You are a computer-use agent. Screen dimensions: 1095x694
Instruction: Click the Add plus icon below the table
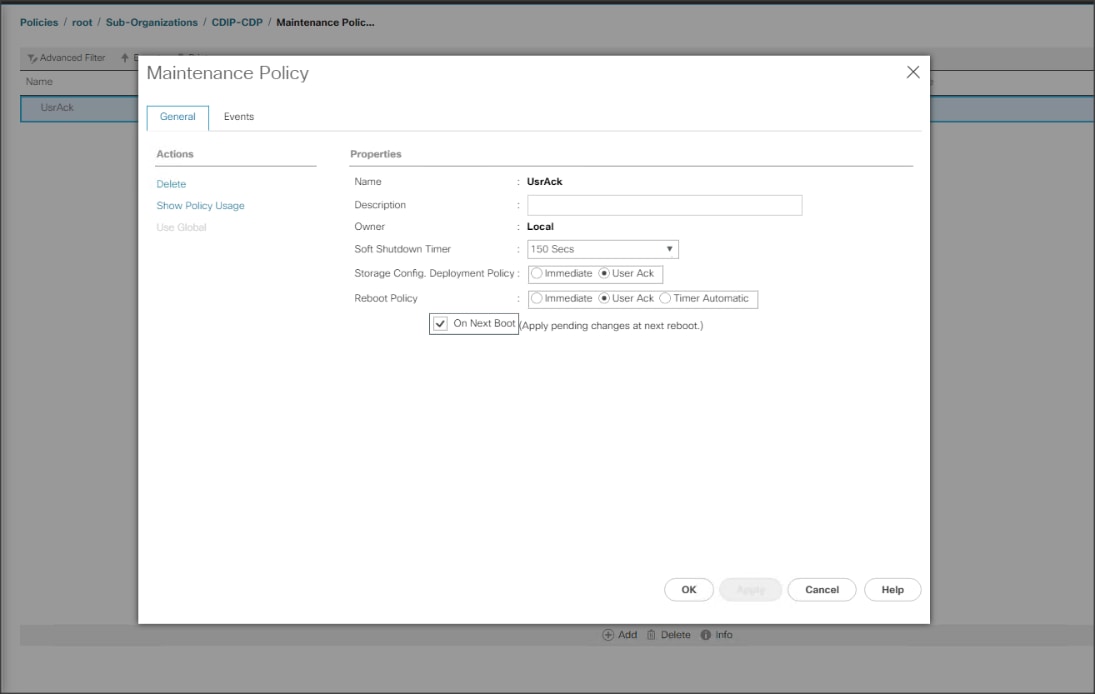pyautogui.click(x=608, y=635)
